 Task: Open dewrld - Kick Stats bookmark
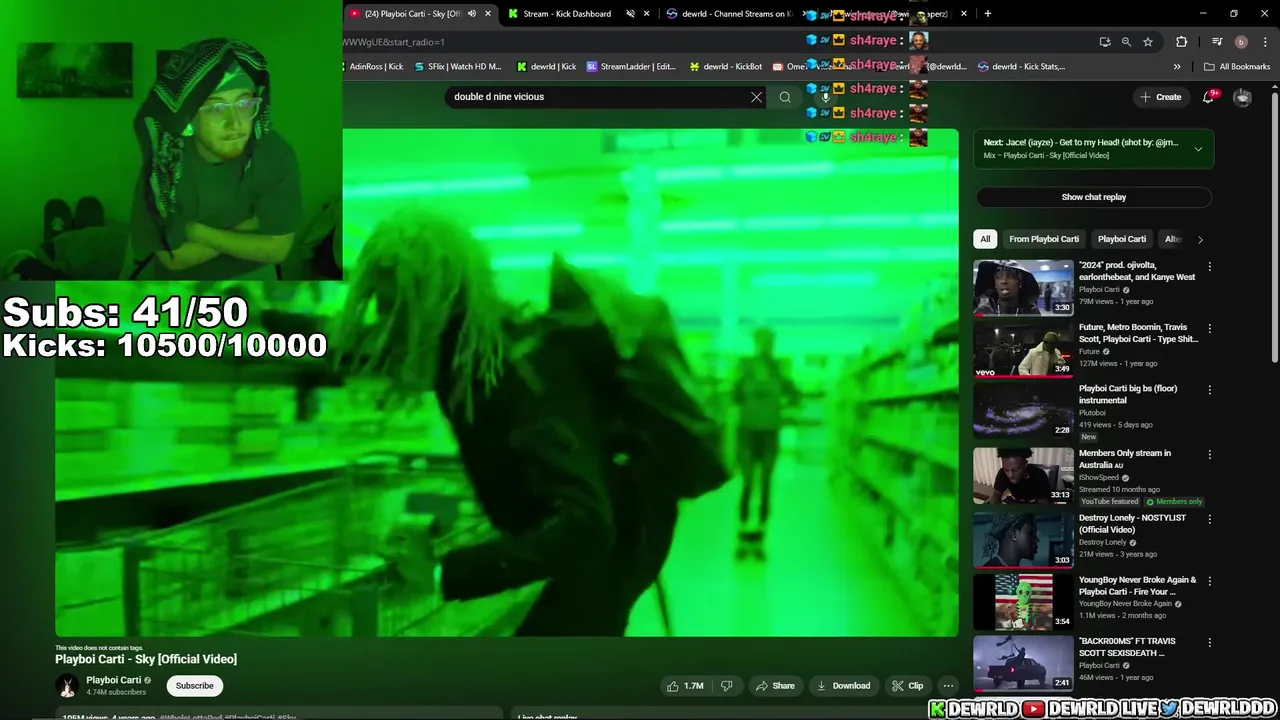click(1022, 67)
